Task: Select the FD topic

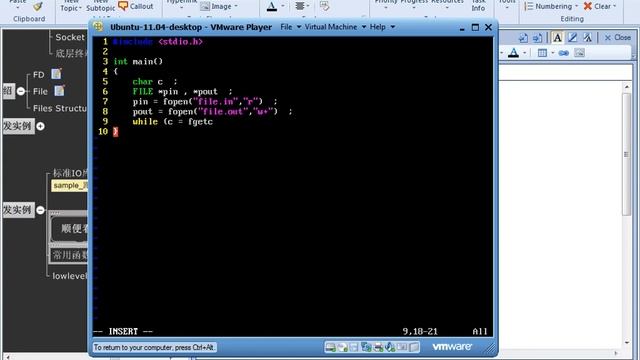Action: [39, 75]
